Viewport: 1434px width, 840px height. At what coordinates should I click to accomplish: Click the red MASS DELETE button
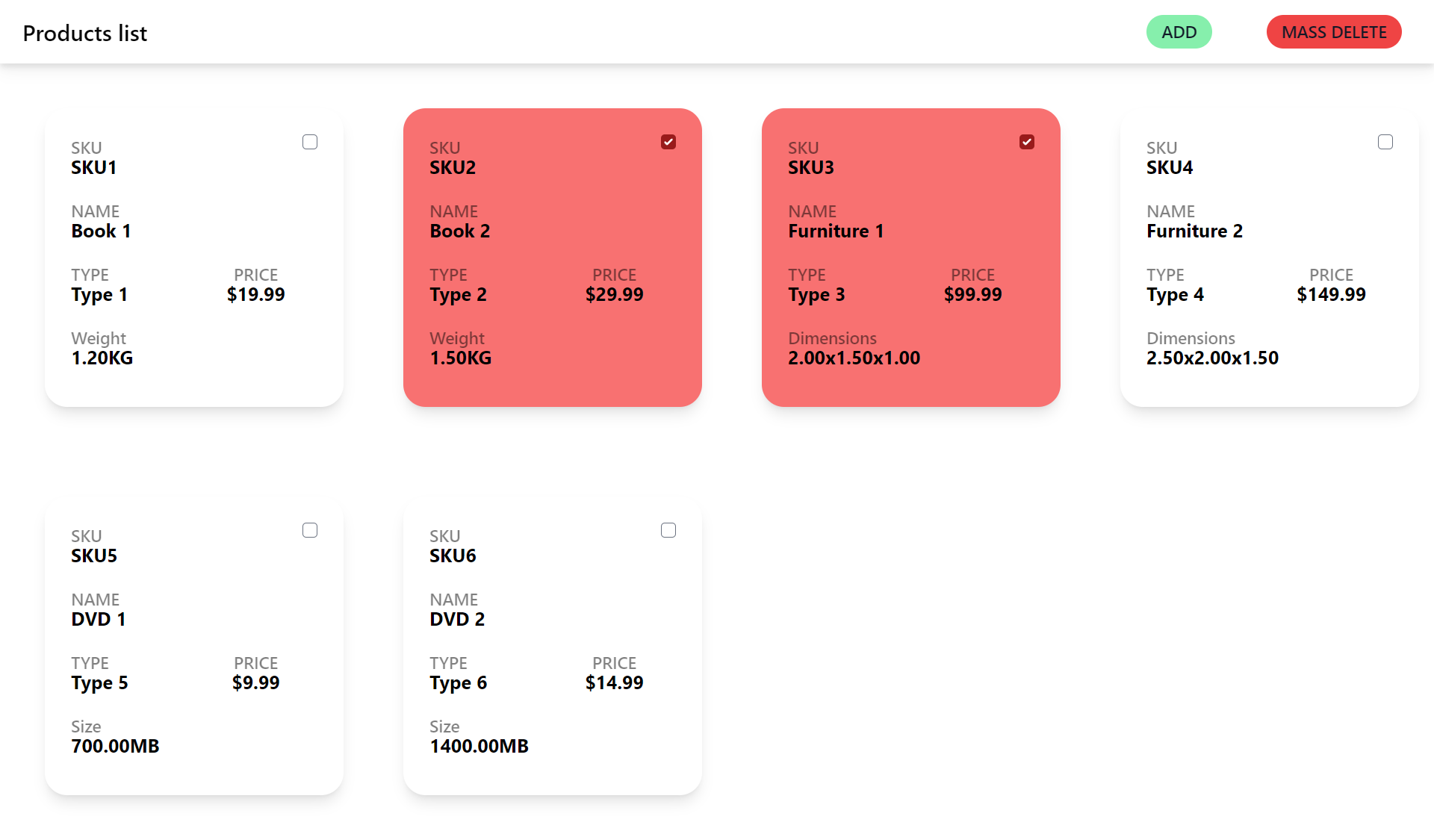coord(1334,32)
